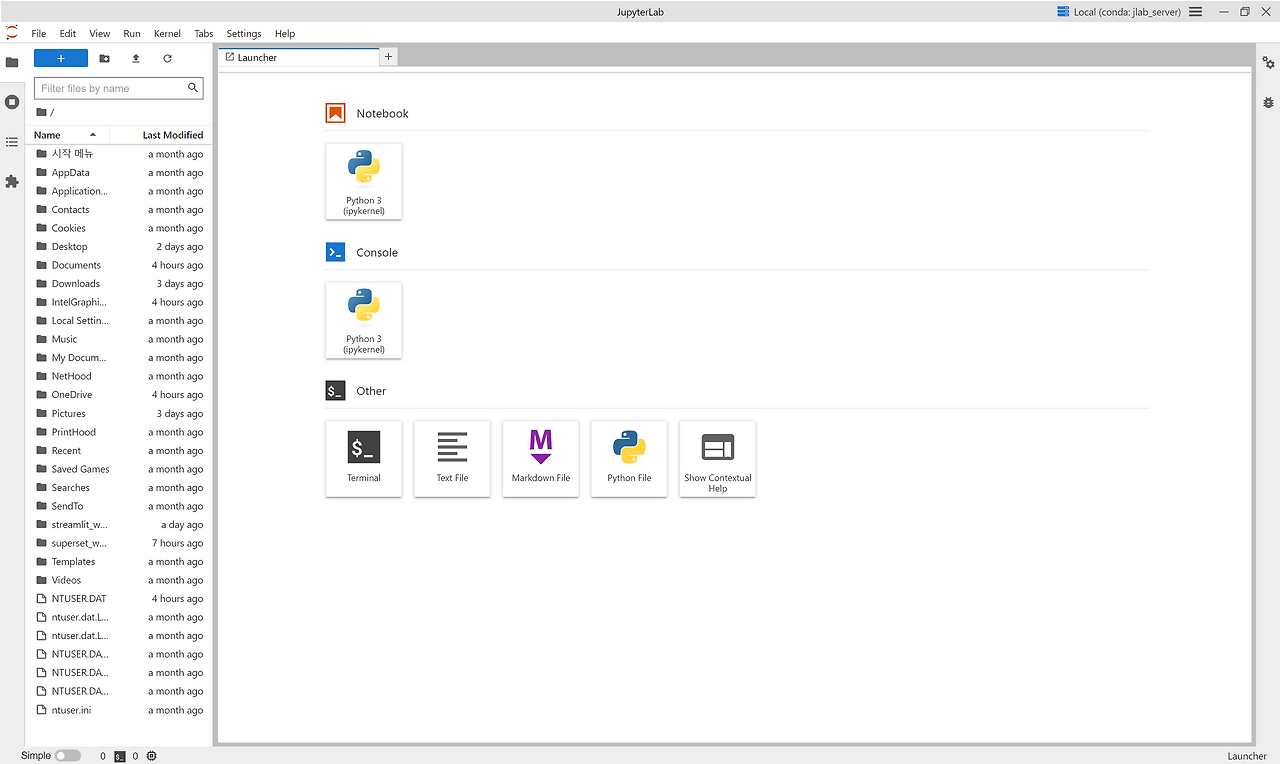Click the new launcher plus button
The height and width of the screenshot is (764, 1280).
coord(61,59)
